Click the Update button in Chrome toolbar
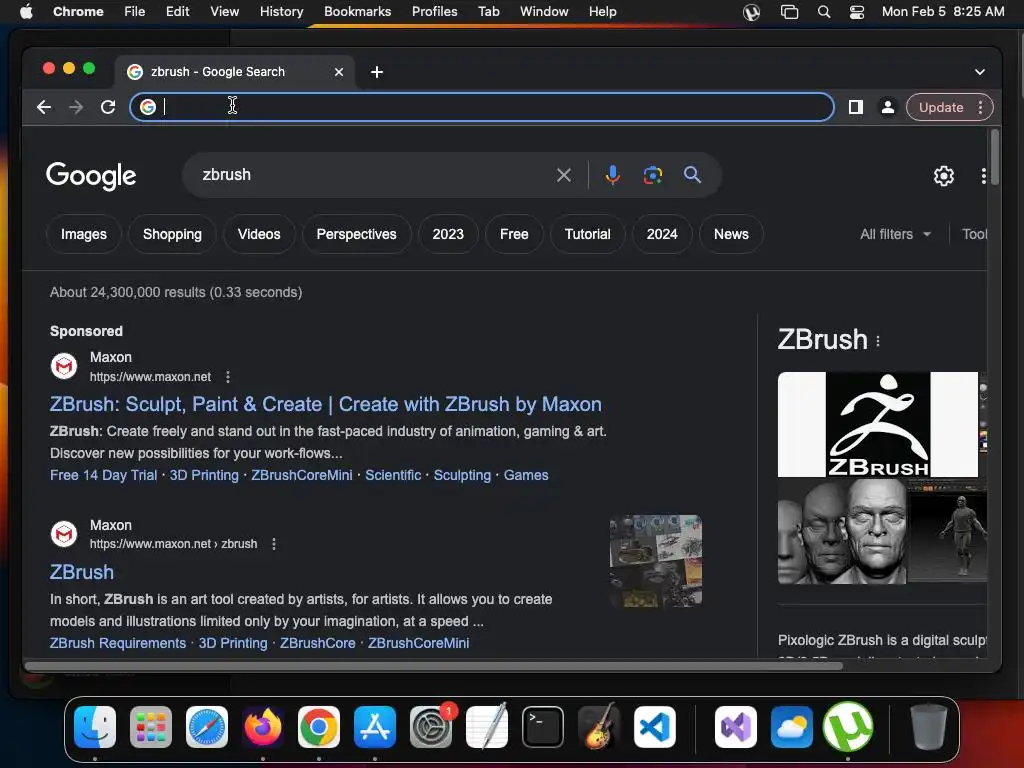Image resolution: width=1024 pixels, height=768 pixels. click(x=941, y=107)
